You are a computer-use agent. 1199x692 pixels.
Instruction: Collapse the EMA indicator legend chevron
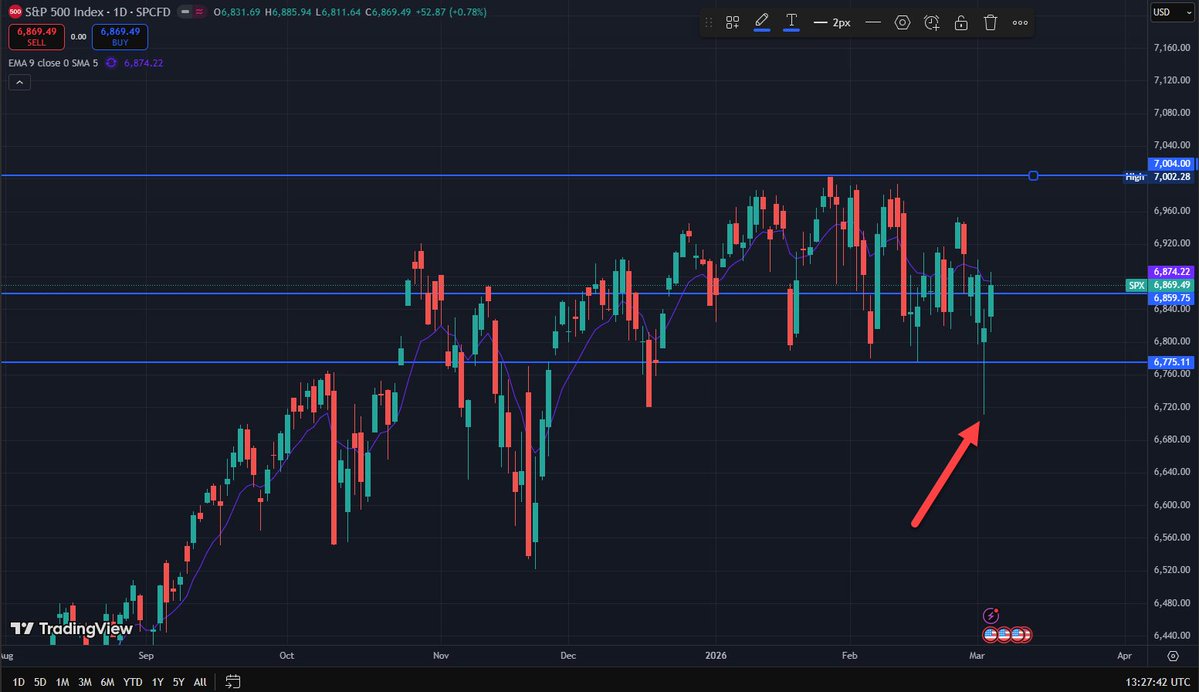[19, 81]
